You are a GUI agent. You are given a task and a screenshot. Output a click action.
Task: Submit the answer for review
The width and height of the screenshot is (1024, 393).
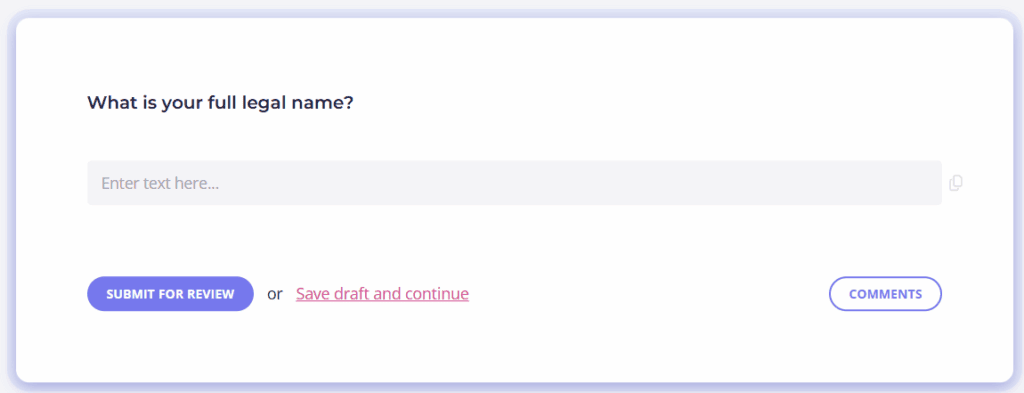[170, 294]
